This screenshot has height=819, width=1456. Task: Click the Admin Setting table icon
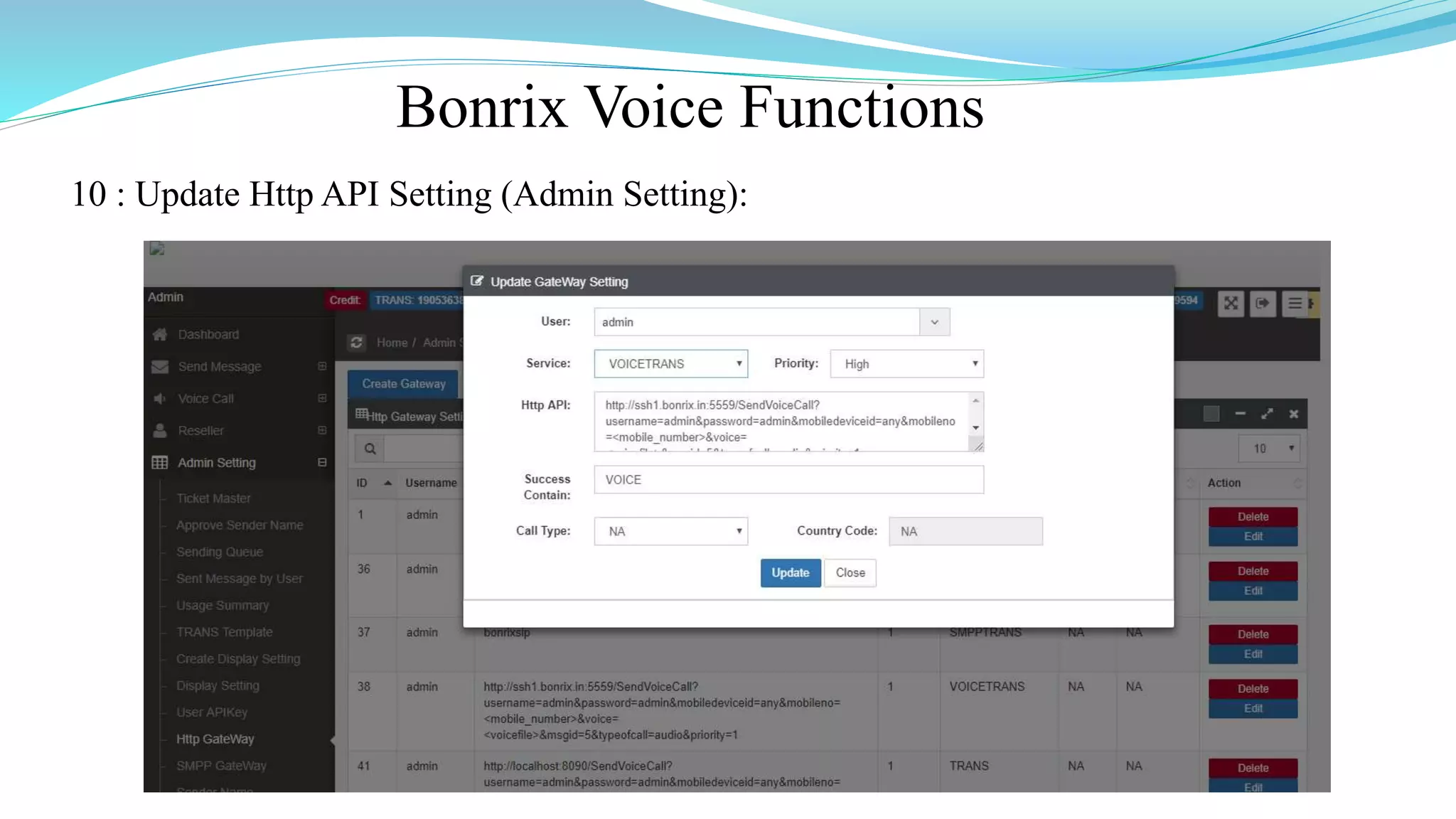(160, 463)
